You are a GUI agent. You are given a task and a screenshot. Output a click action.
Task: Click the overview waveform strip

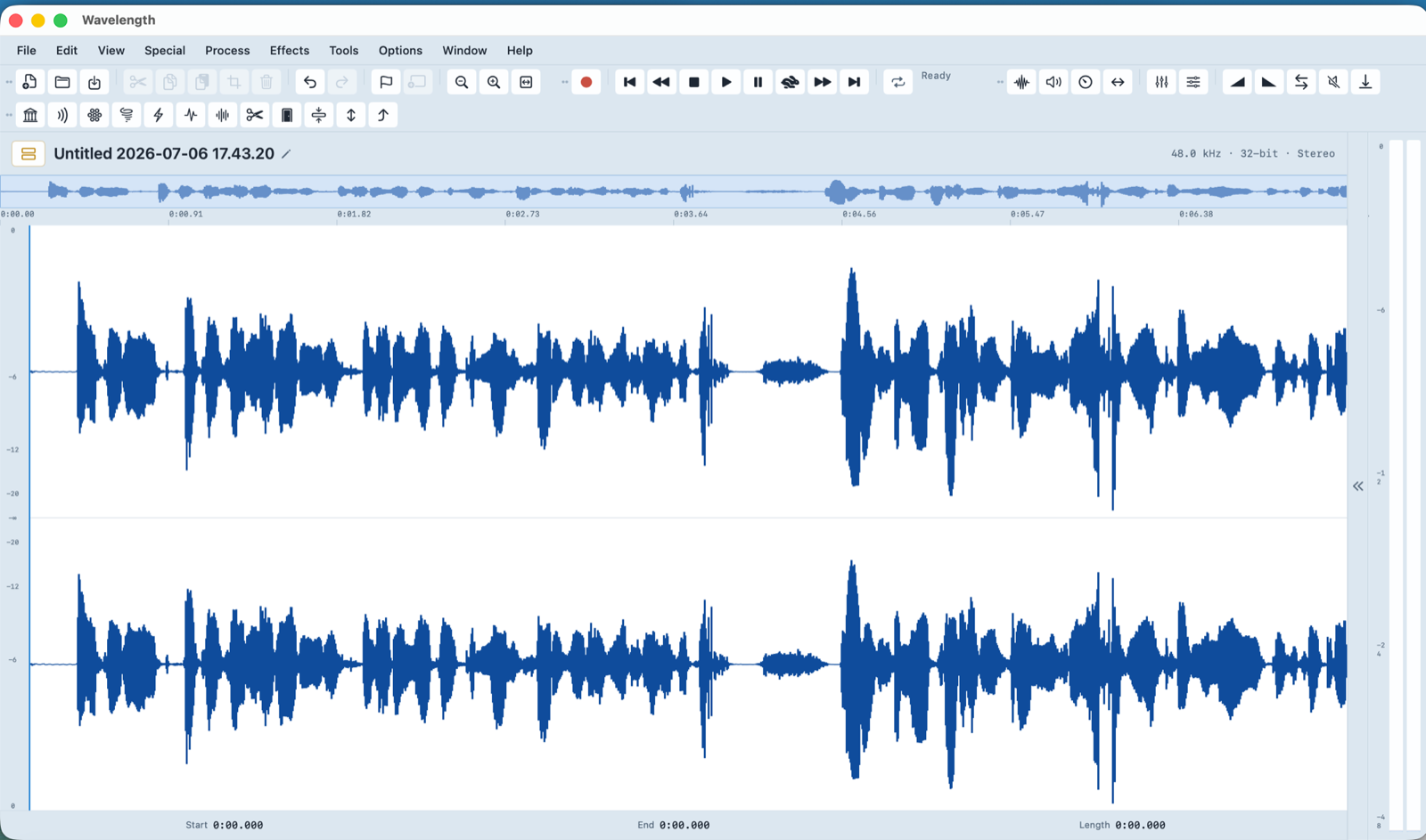pos(674,192)
